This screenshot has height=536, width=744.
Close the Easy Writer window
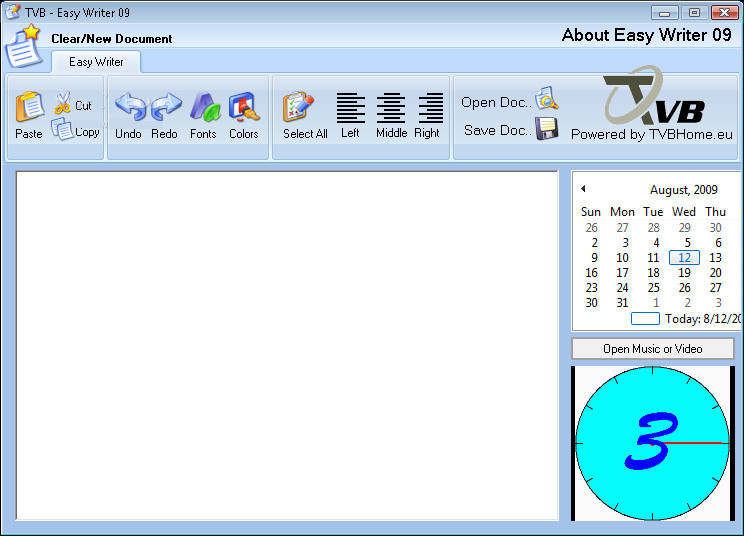pyautogui.click(x=724, y=13)
